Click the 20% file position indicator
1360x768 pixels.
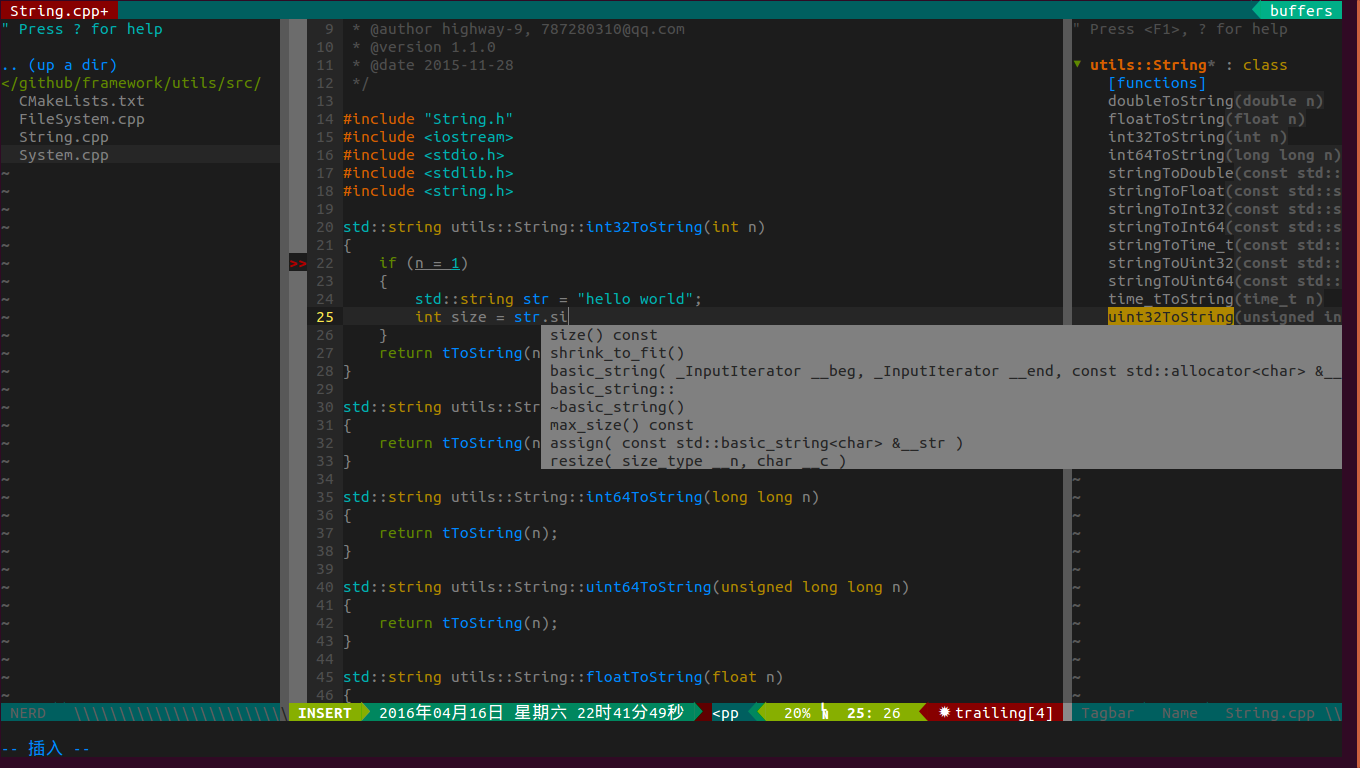coord(796,713)
